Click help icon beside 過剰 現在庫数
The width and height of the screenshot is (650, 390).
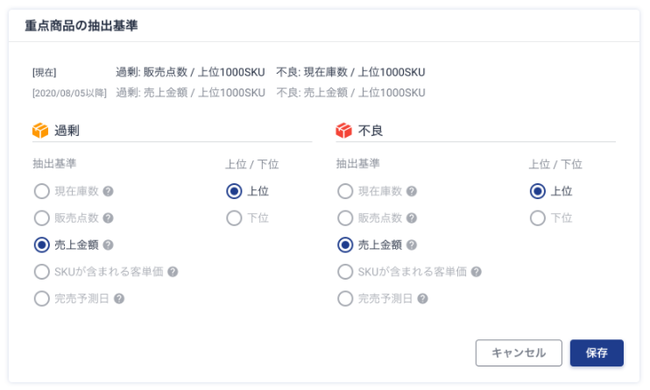(x=108, y=191)
